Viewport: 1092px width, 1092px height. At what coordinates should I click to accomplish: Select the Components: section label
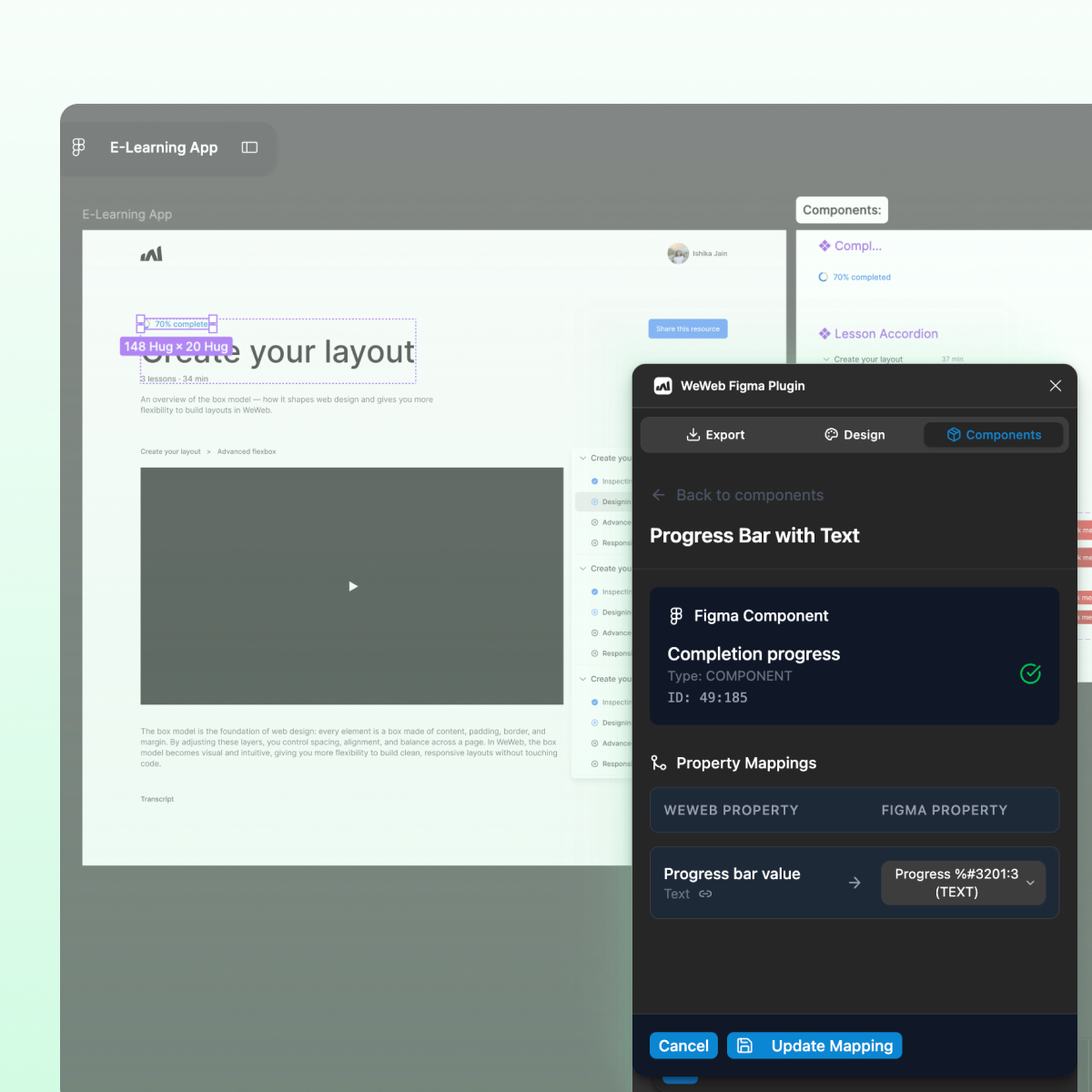coord(842,210)
